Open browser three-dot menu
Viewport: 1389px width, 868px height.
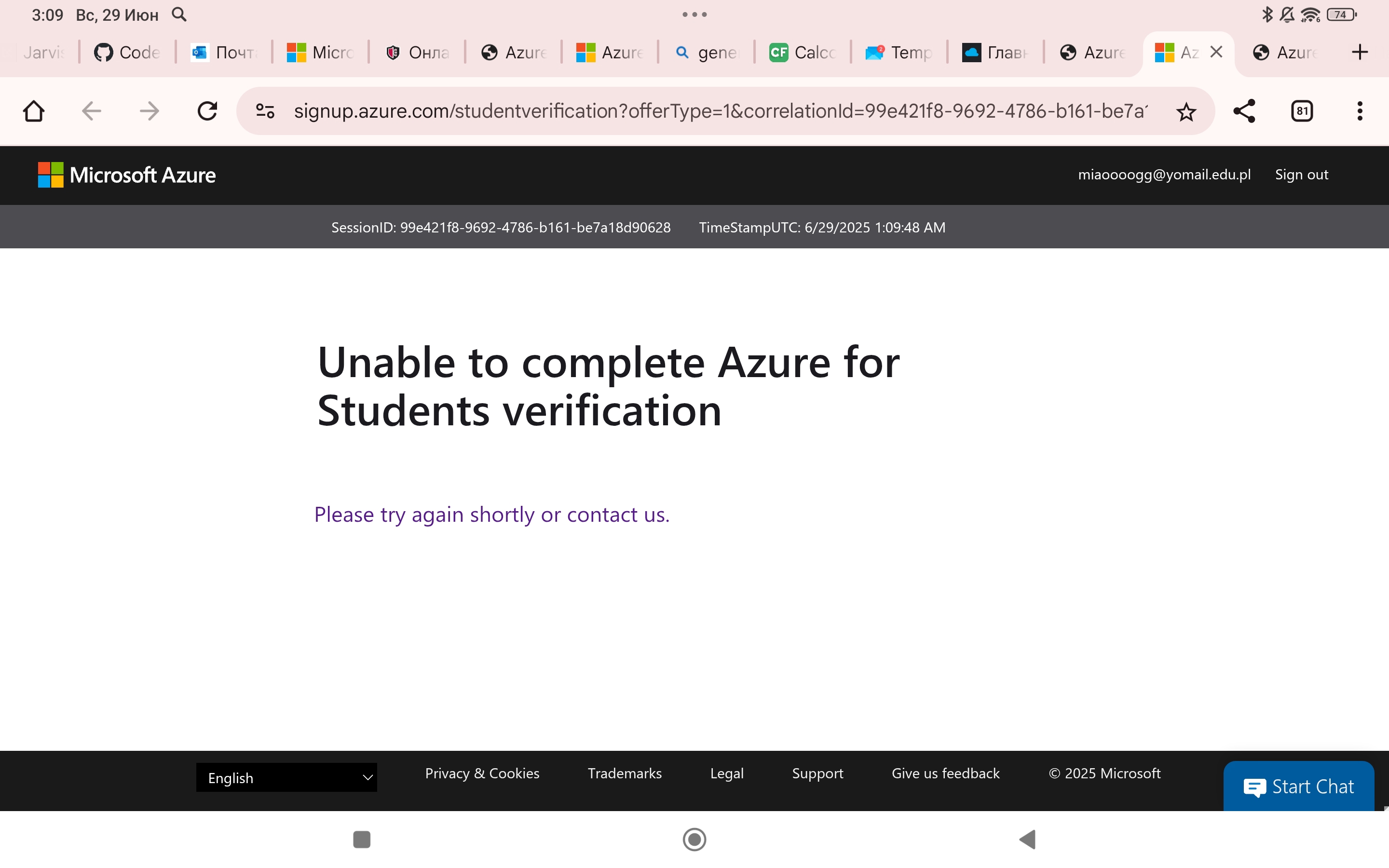coord(1359,111)
